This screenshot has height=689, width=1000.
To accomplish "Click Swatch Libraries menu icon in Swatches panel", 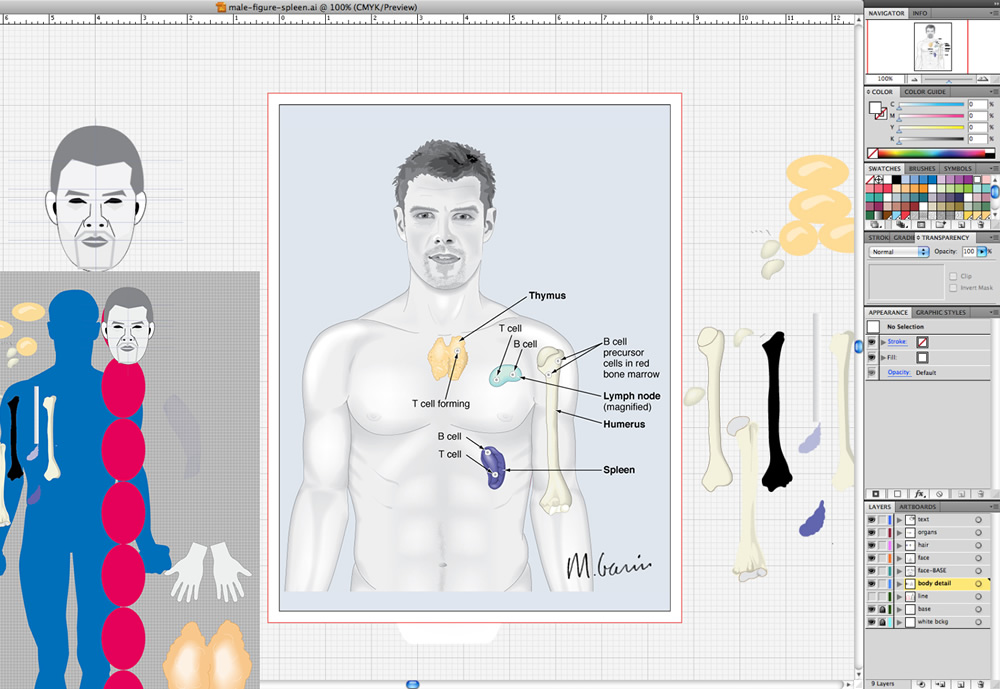I will [x=876, y=225].
